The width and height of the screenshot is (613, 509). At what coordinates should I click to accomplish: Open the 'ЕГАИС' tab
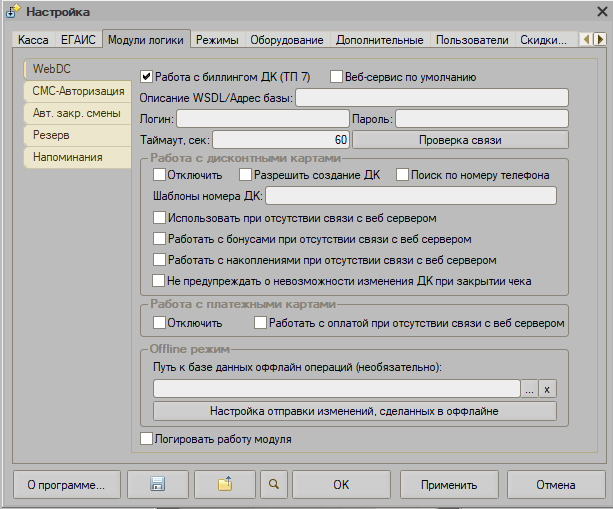point(78,40)
